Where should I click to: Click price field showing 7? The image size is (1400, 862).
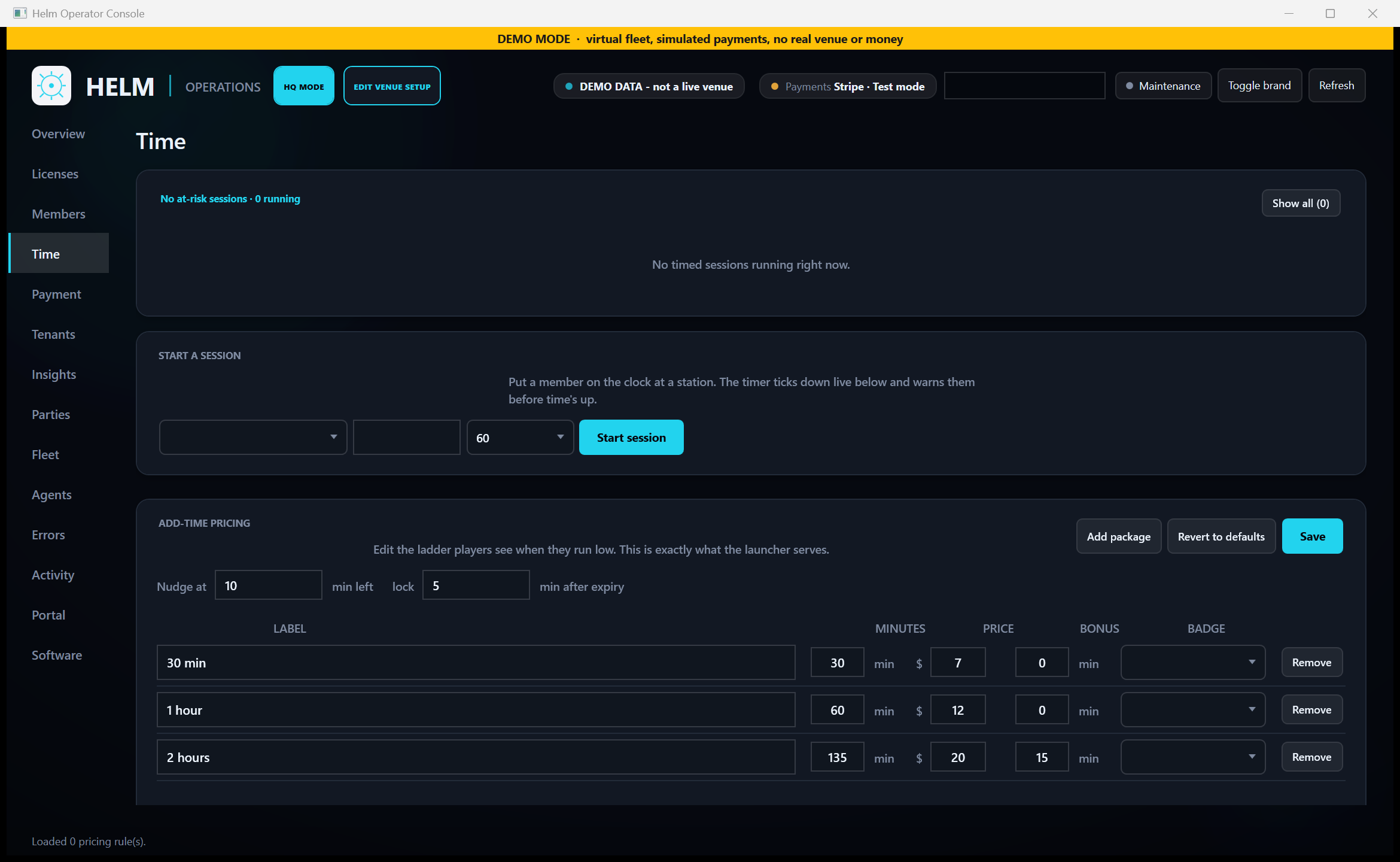pyautogui.click(x=958, y=662)
